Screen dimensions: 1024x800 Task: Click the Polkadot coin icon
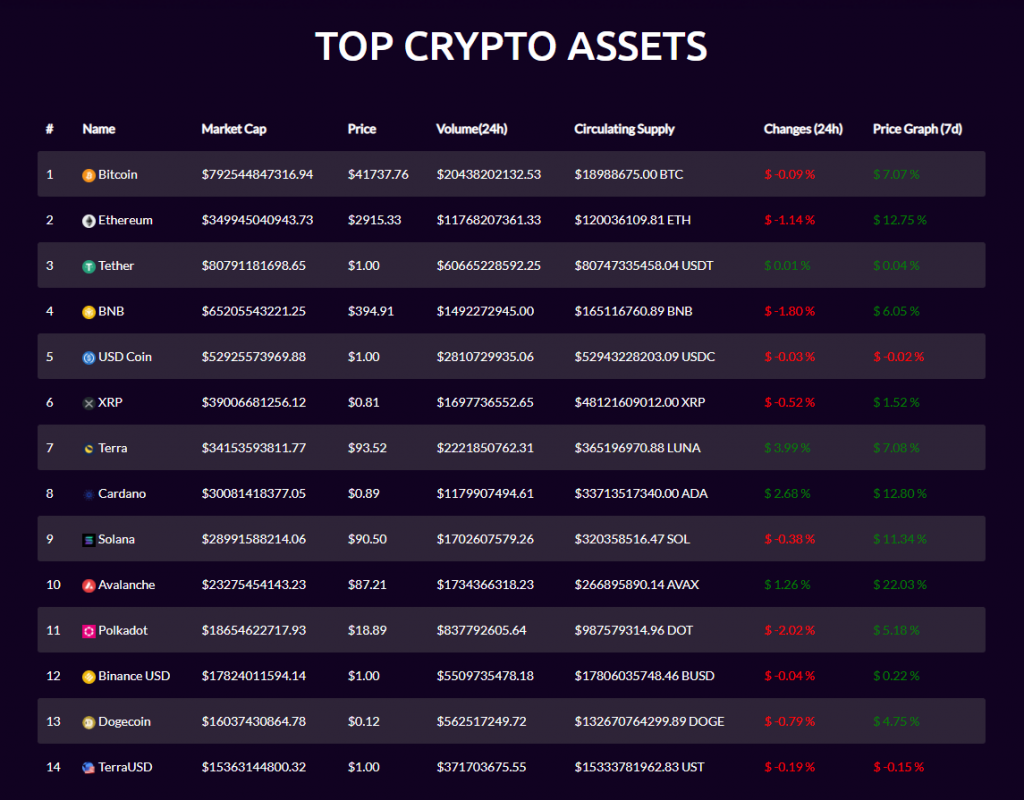[x=88, y=630]
